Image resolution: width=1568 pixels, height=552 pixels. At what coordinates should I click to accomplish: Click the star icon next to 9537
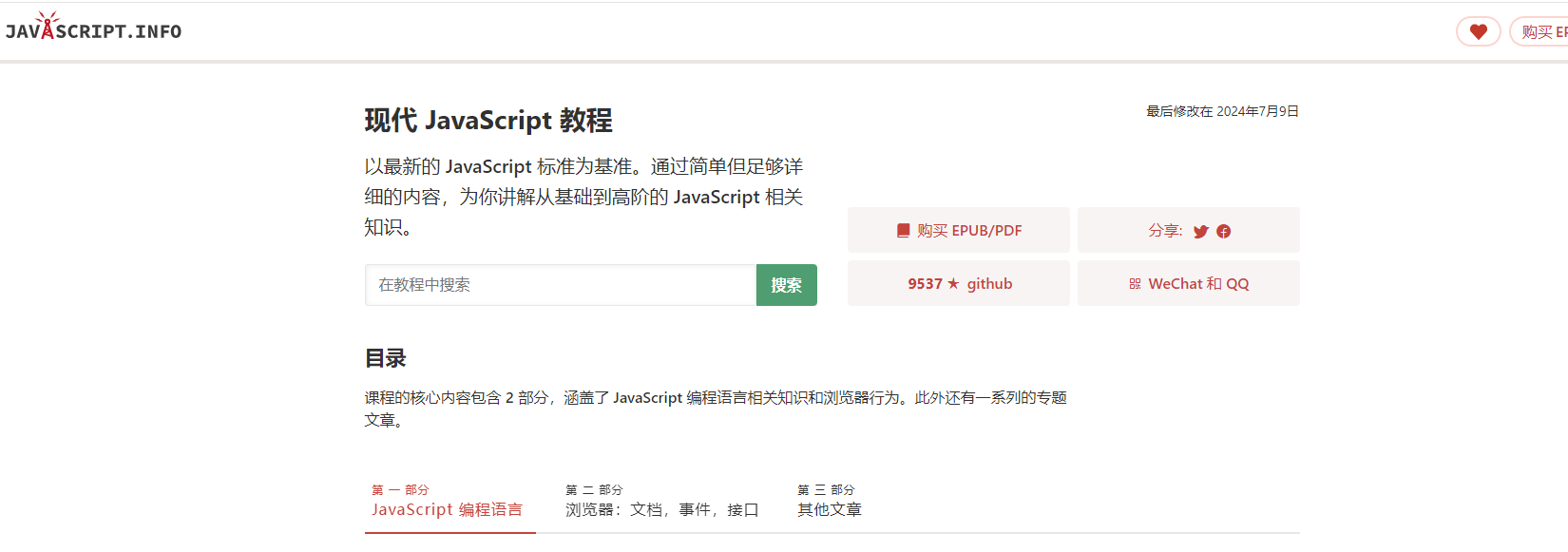coord(953,283)
